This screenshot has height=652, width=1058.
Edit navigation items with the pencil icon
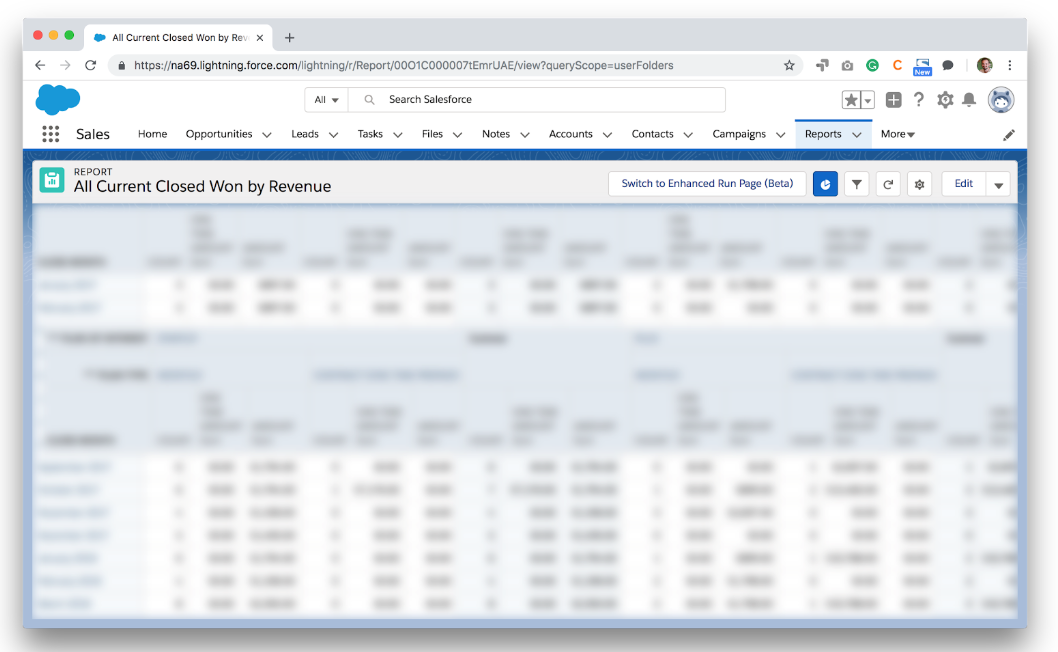[x=1009, y=133]
